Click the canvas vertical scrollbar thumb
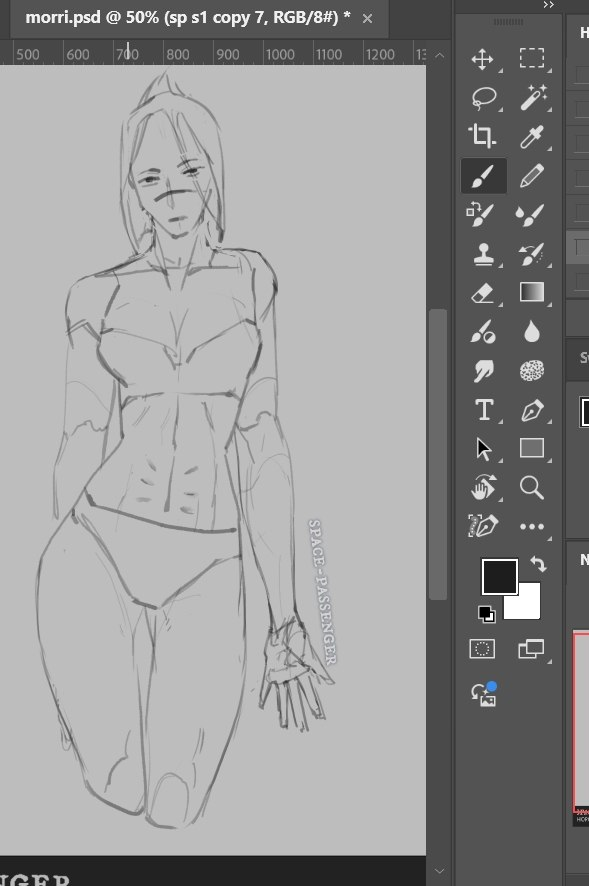Image resolution: width=589 pixels, height=886 pixels. click(x=438, y=454)
